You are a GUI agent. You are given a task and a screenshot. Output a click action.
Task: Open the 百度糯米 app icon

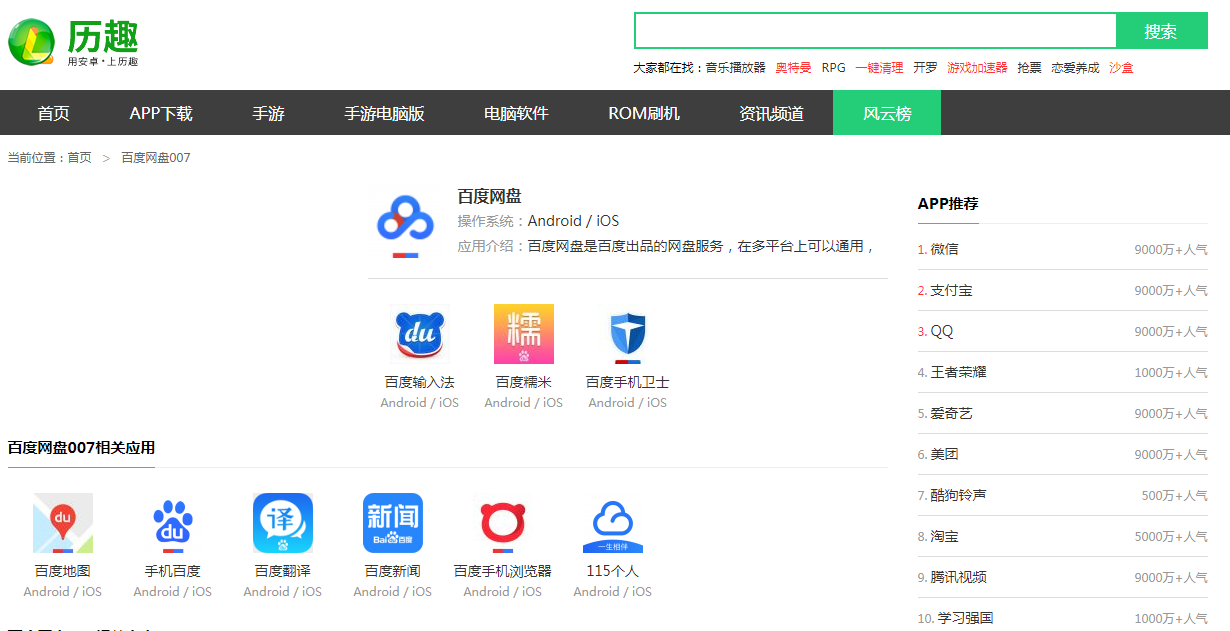tap(523, 334)
